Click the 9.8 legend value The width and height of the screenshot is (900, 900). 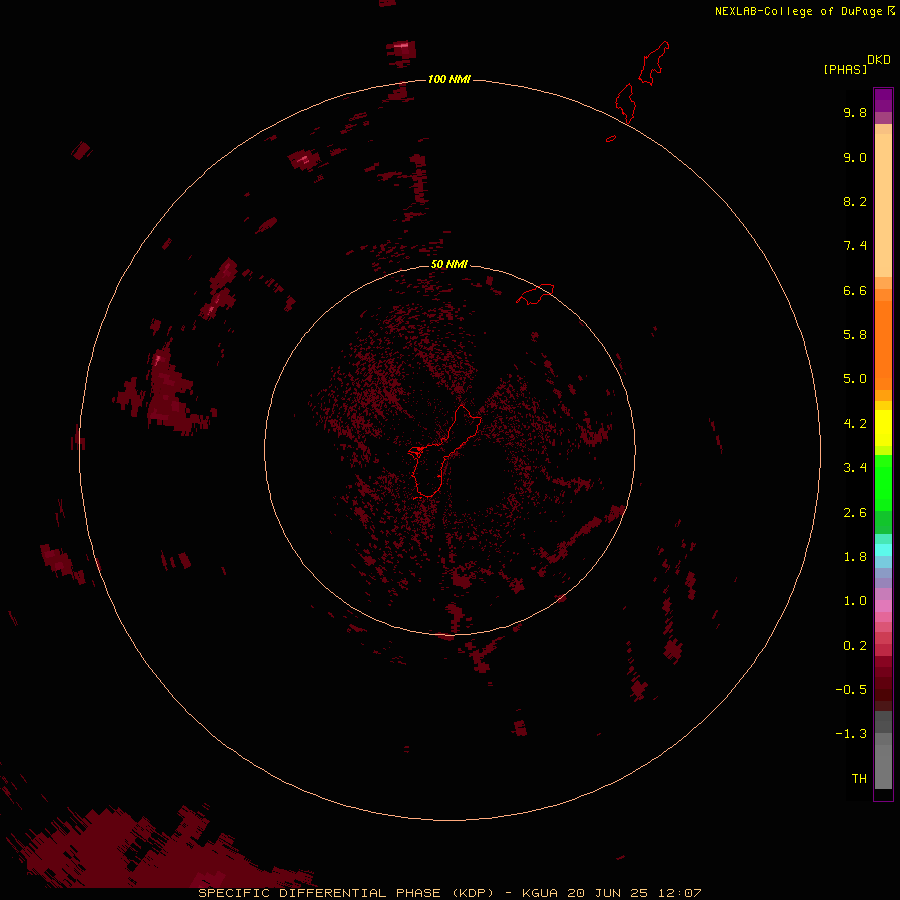[x=855, y=112]
